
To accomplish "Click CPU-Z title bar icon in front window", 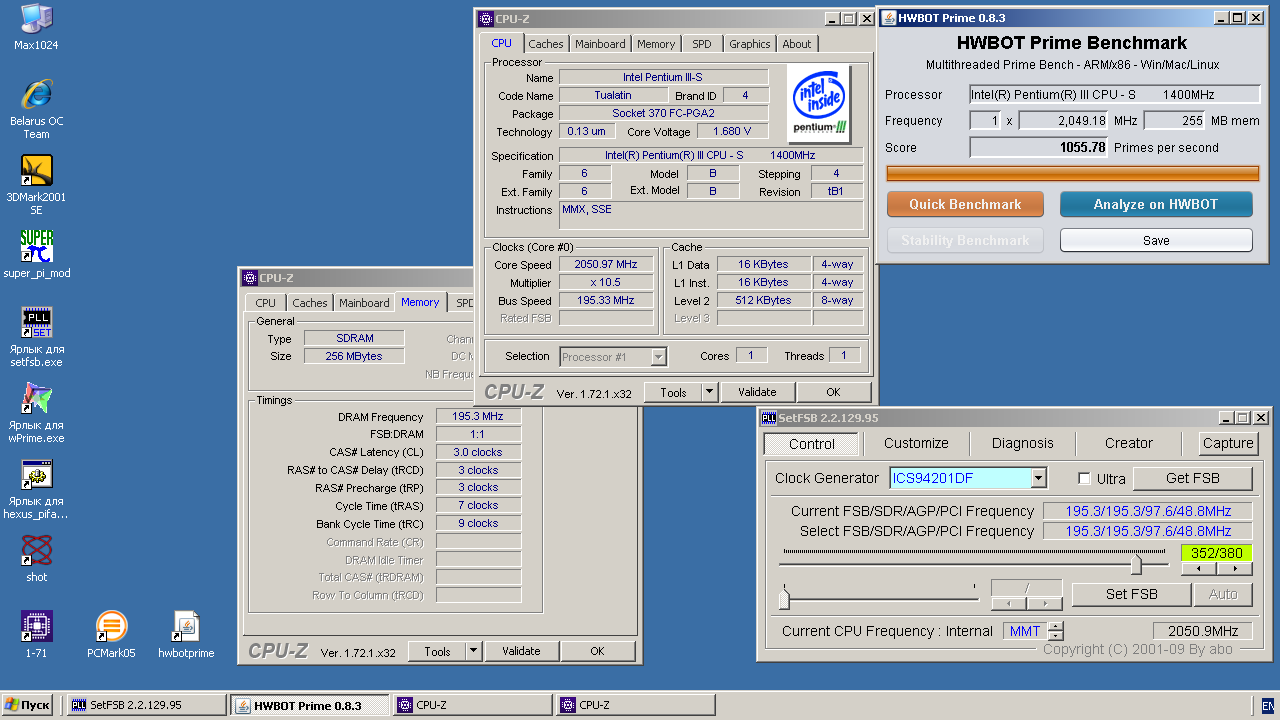I will (x=486, y=18).
